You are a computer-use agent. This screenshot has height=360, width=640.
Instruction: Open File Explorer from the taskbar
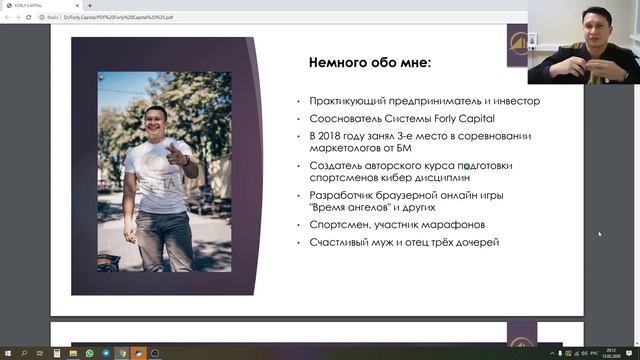[x=73, y=353]
